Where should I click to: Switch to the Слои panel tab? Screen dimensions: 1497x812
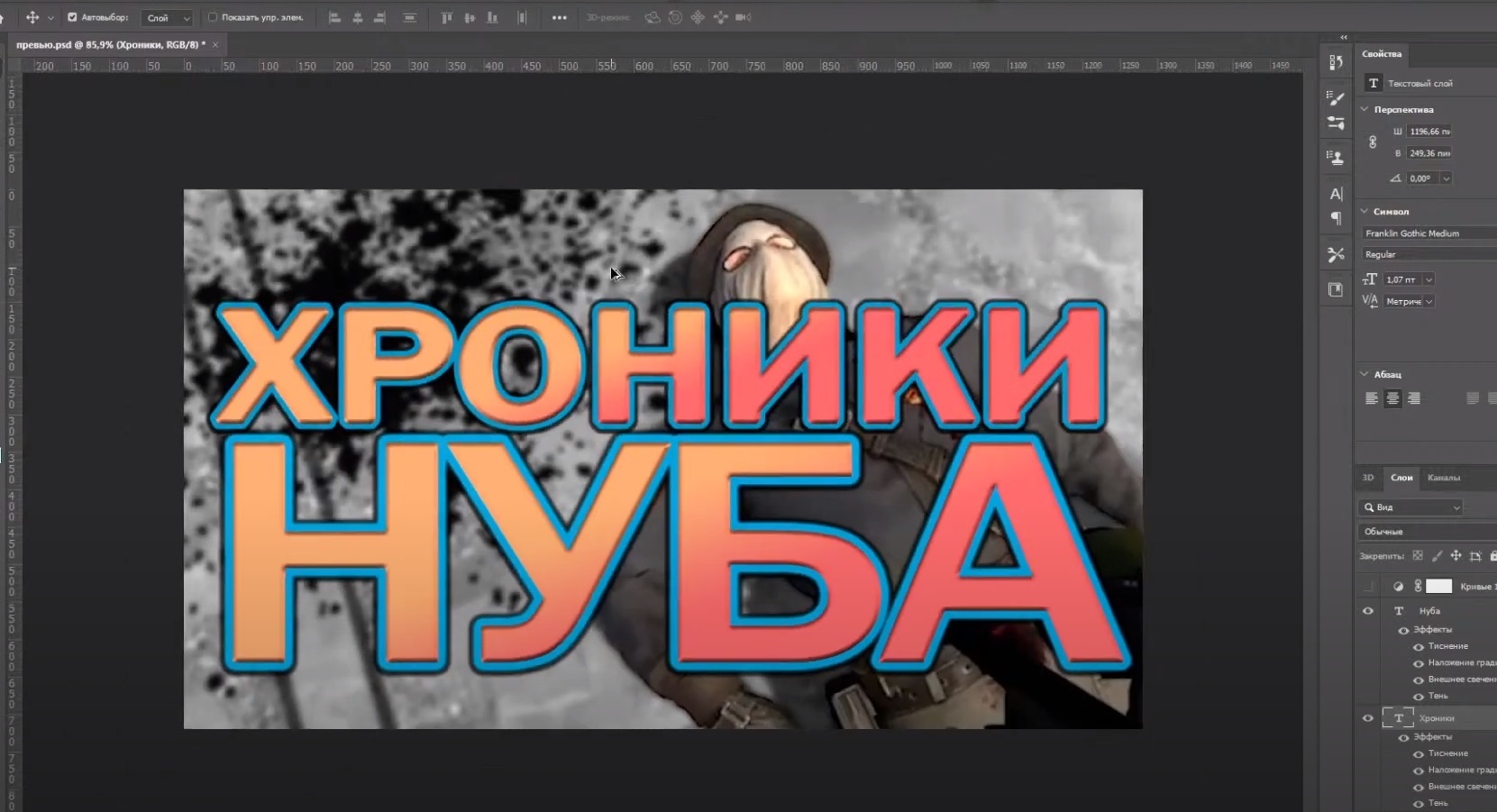click(1401, 478)
